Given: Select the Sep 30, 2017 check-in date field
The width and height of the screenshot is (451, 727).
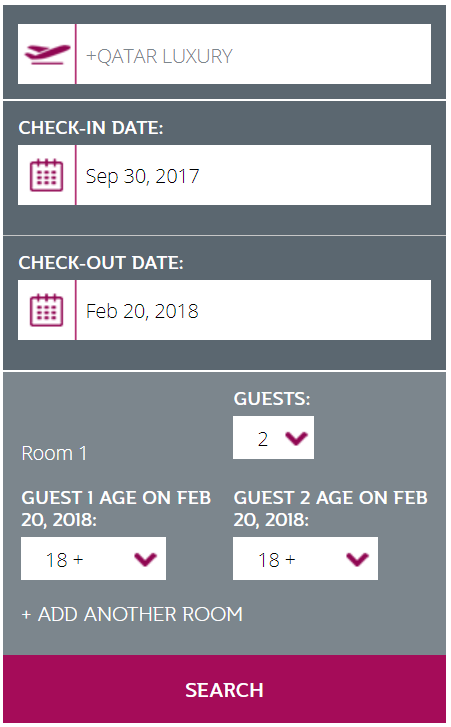Looking at the screenshot, I should coord(254,175).
